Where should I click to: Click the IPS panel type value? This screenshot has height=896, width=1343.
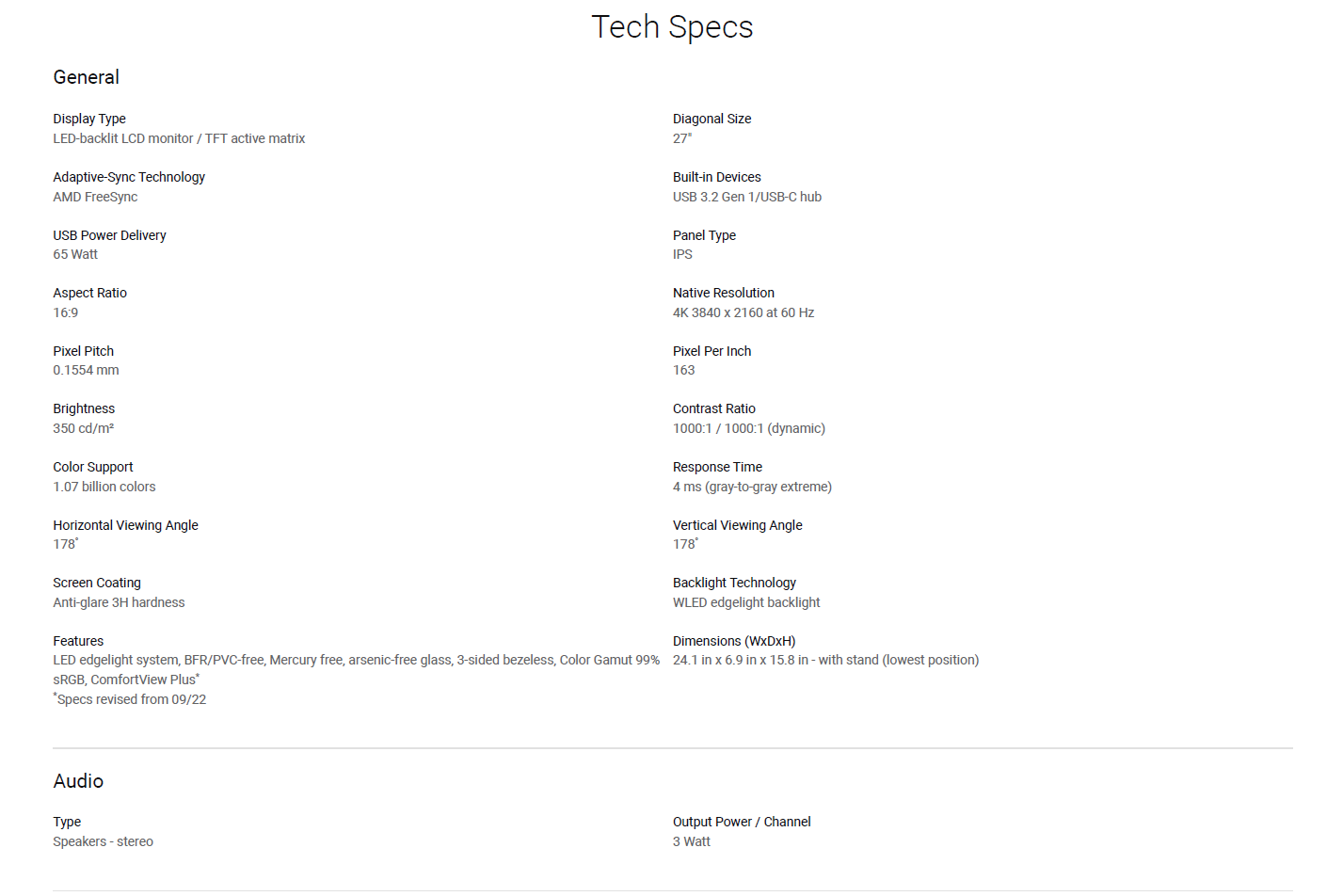(682, 254)
